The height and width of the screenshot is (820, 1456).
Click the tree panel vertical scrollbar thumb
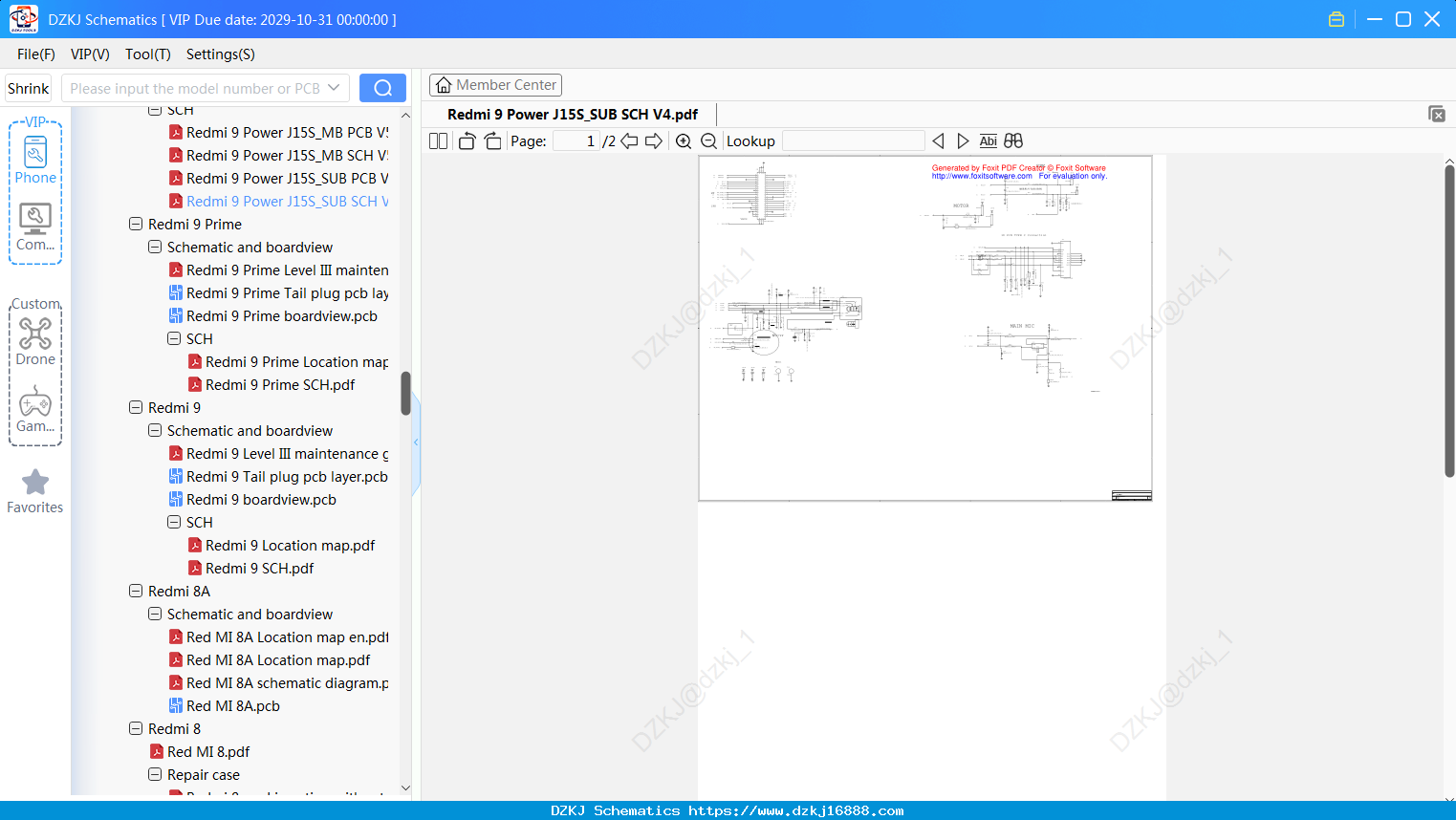tap(405, 393)
